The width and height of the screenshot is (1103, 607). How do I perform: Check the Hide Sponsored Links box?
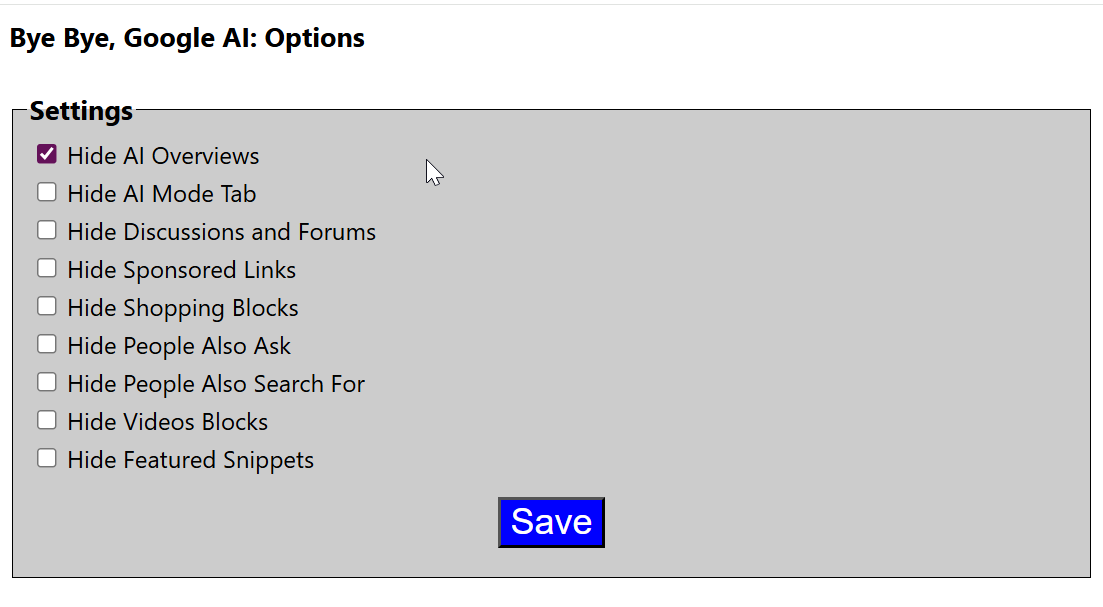click(47, 268)
